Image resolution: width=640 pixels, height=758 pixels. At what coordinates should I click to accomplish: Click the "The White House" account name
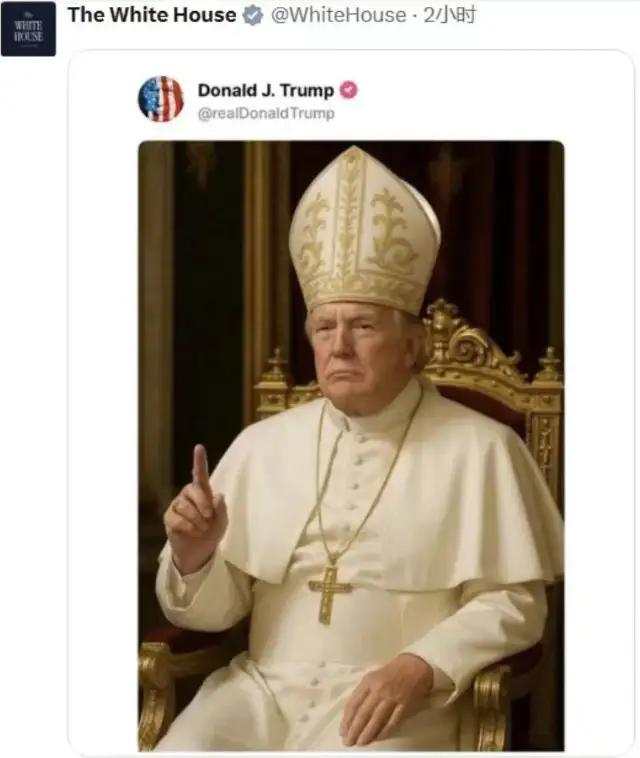[x=152, y=16]
